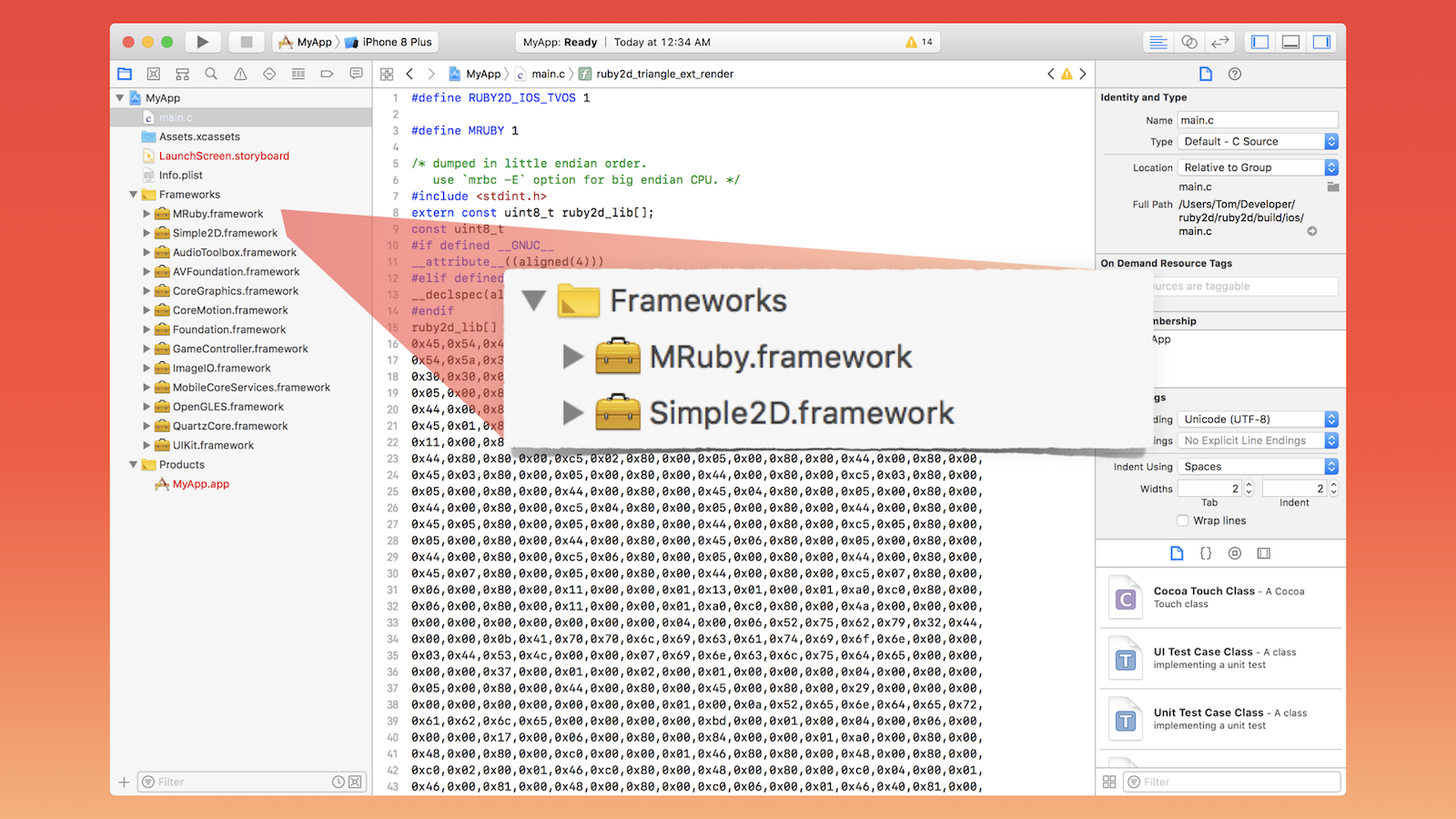Select OpenGLES.framework in the navigator
The image size is (1456, 819).
[x=227, y=407]
